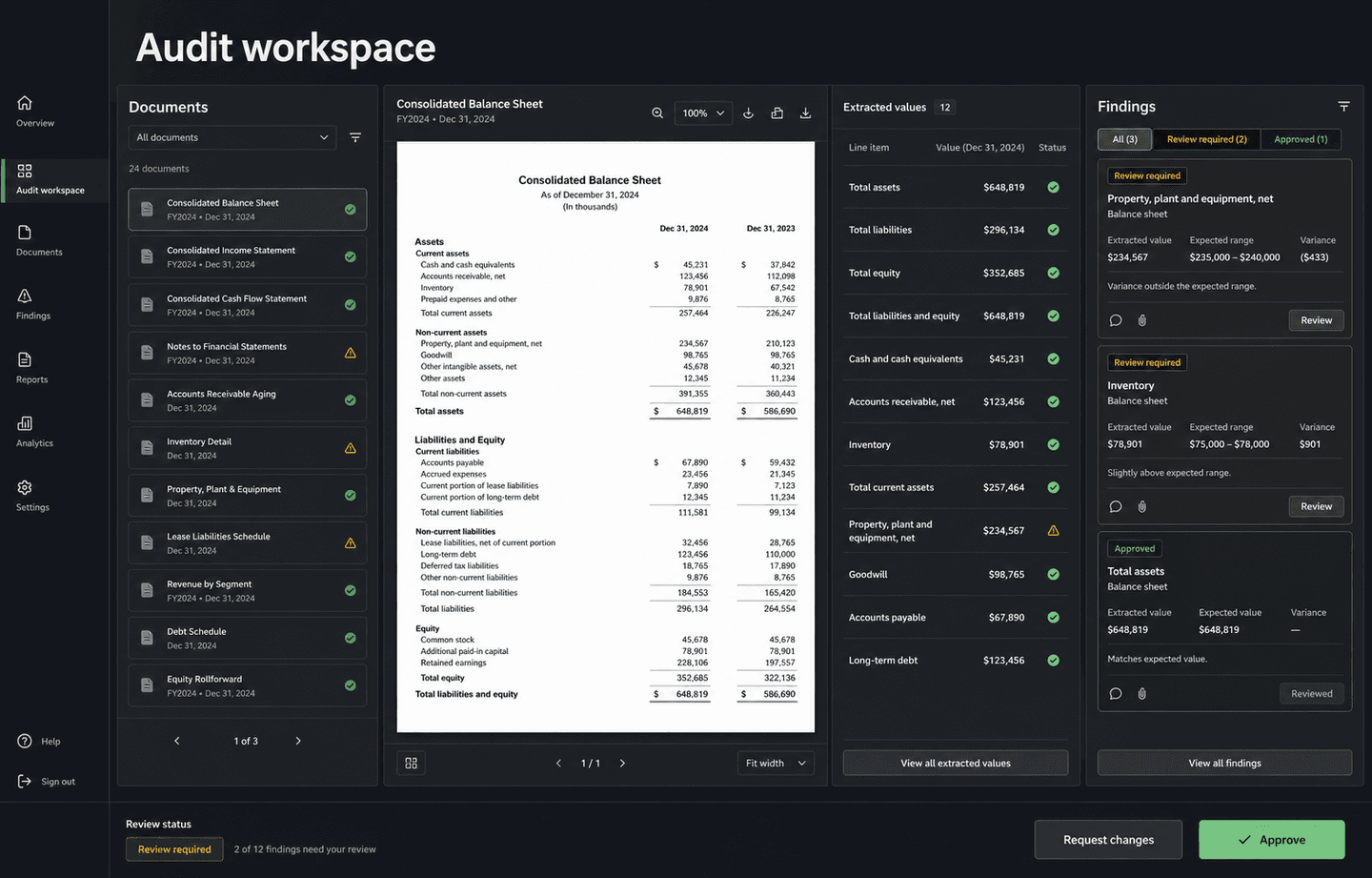Viewport: 1372px width, 878px height.
Task: Attach file to Total assets finding
Action: (x=1142, y=694)
